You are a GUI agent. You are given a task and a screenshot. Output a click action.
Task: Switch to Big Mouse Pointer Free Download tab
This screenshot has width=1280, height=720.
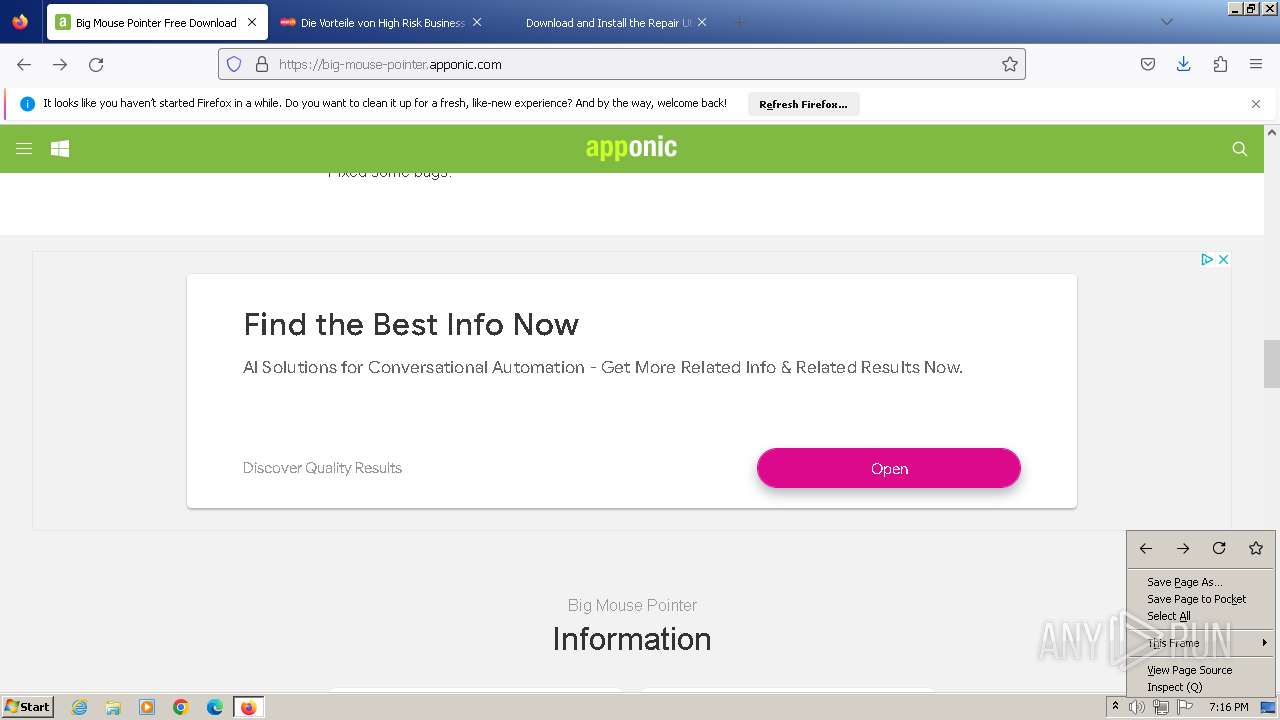click(x=156, y=22)
